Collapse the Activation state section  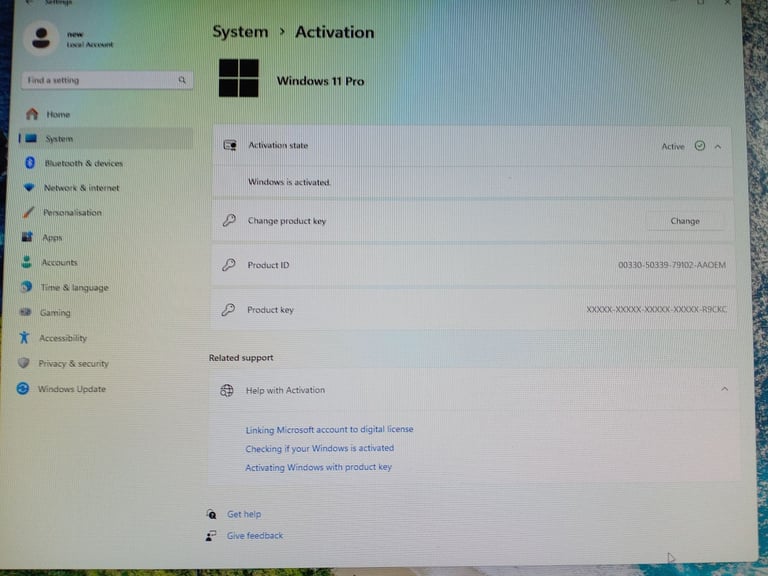[718, 146]
